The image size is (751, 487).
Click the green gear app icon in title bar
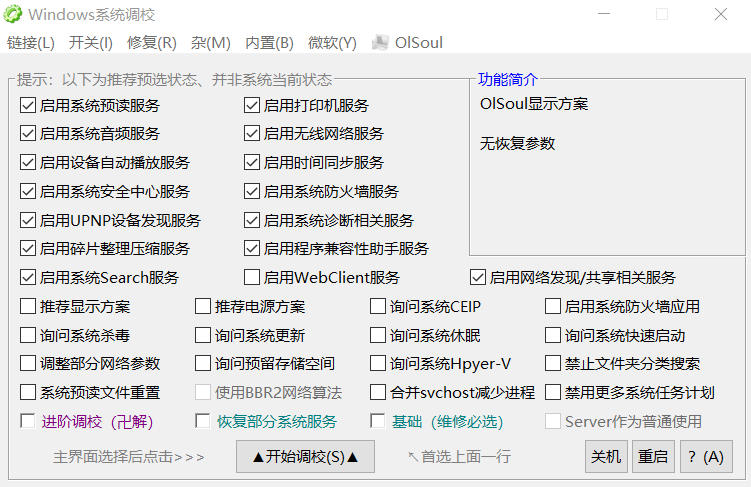click(12, 14)
